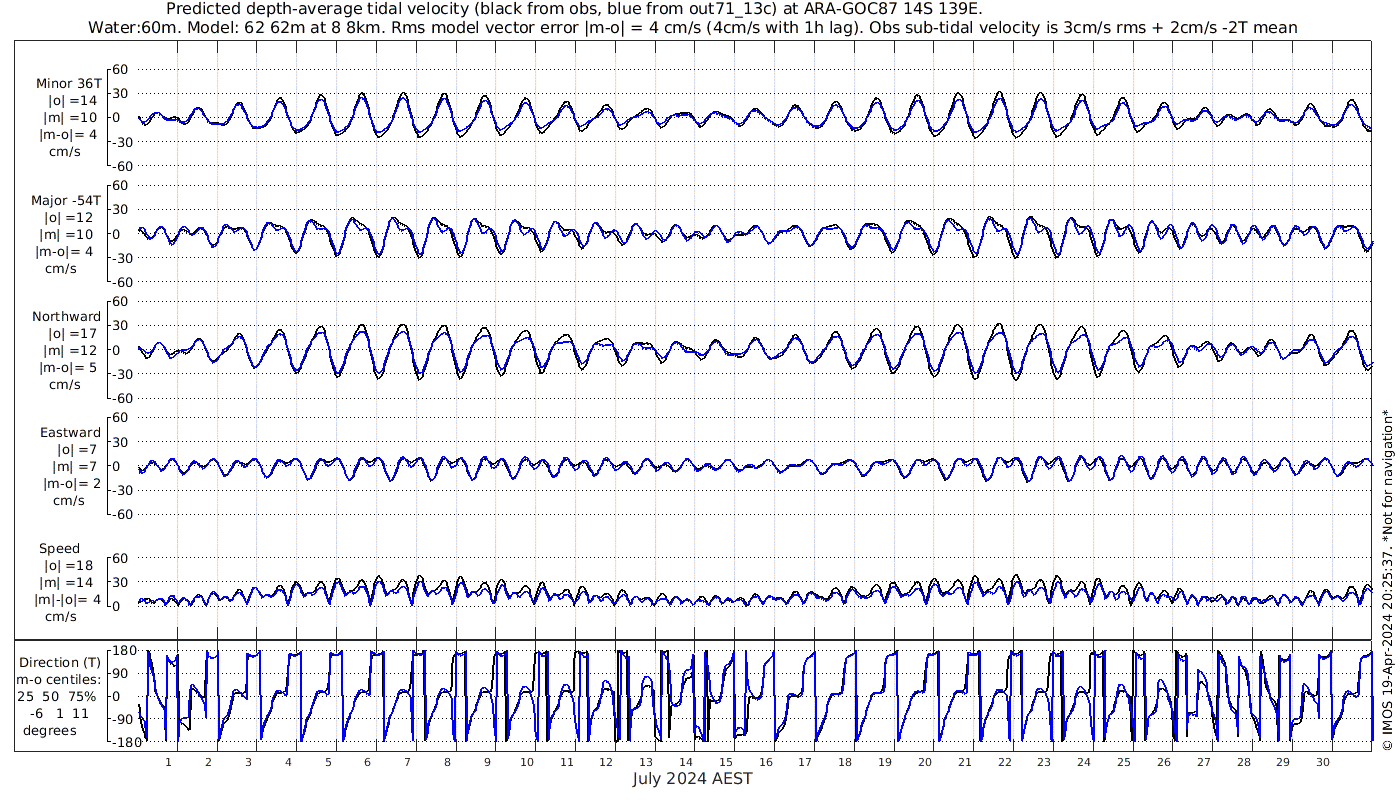Screen dimensions: 1400x800
Task: Click the title line 'Predicted depth-average tidal velocity'
Action: coord(574,9)
